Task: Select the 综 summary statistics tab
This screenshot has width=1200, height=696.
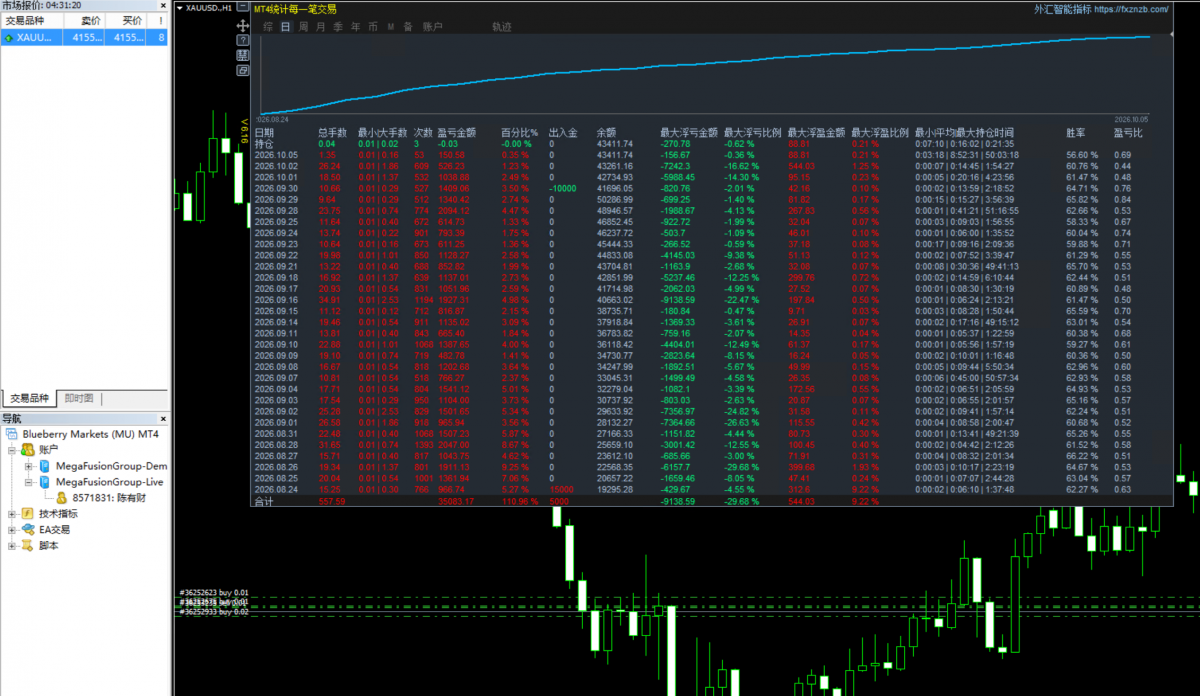Action: pyautogui.click(x=268, y=26)
